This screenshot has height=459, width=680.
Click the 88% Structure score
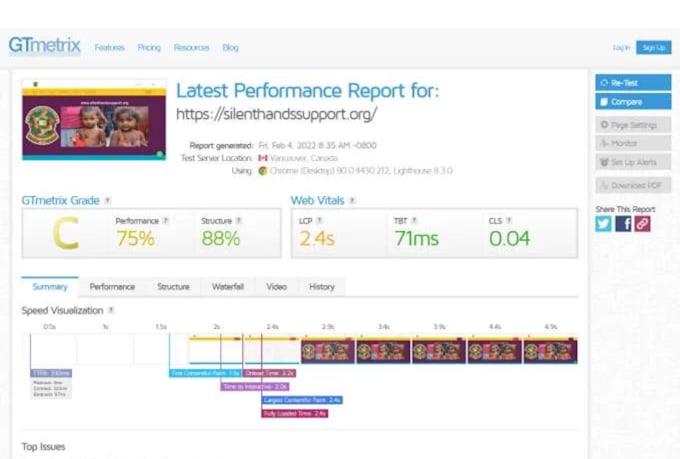(x=221, y=239)
